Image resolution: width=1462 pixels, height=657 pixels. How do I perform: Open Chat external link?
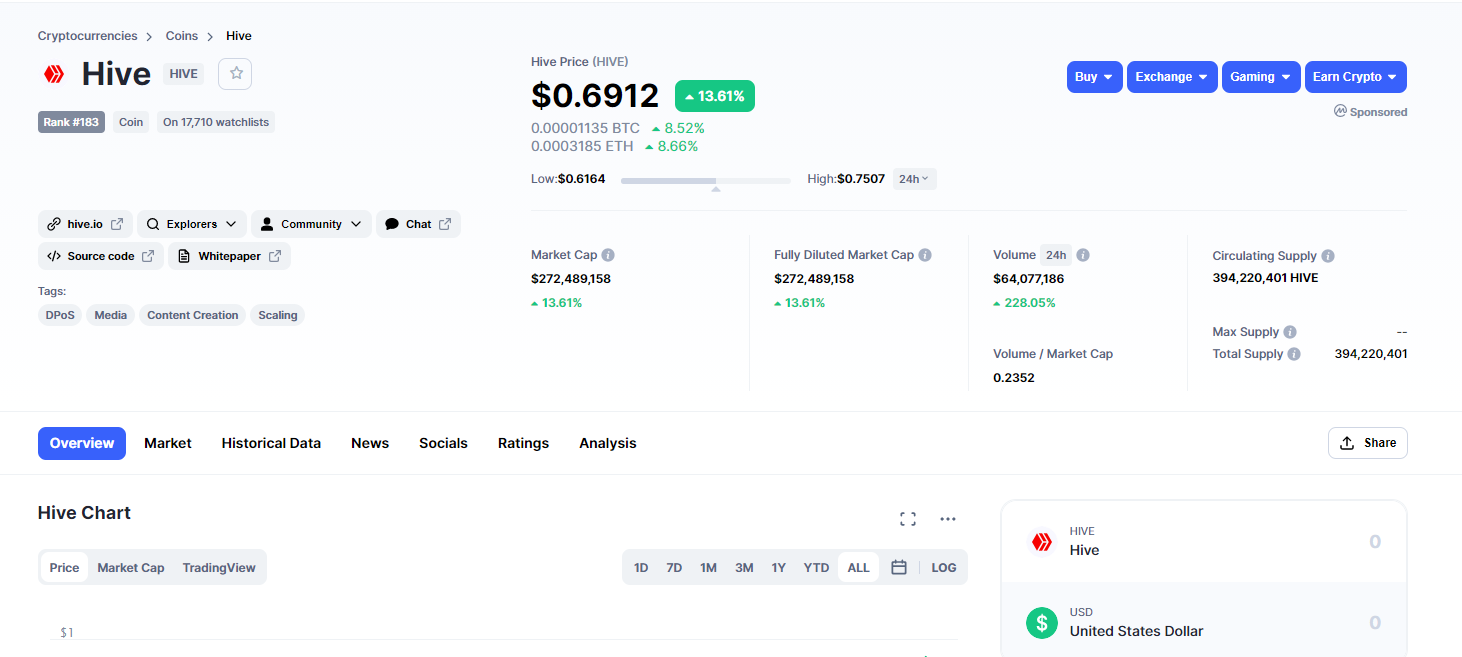click(418, 224)
